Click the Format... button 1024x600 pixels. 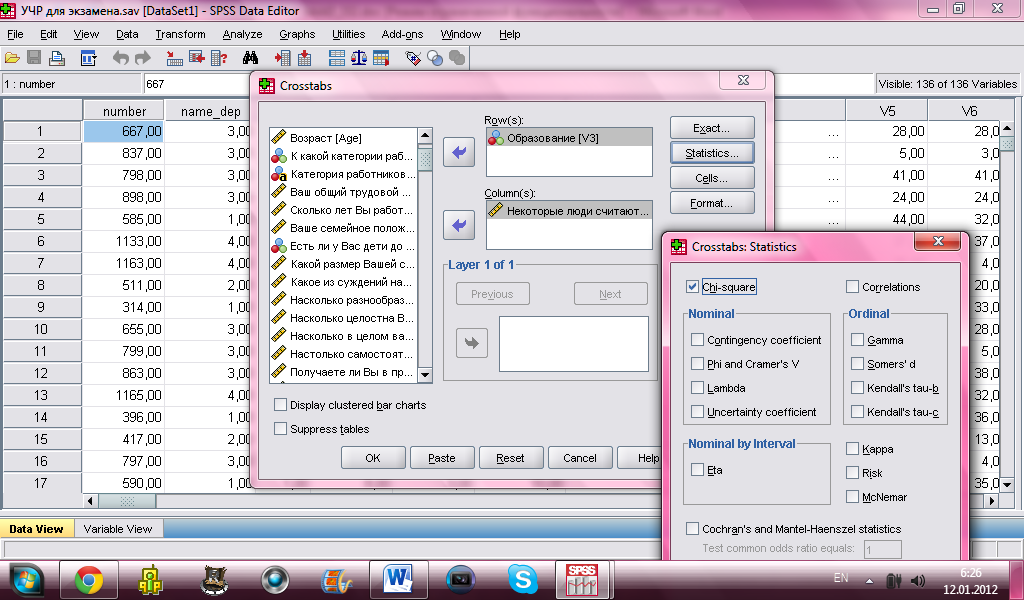click(712, 203)
